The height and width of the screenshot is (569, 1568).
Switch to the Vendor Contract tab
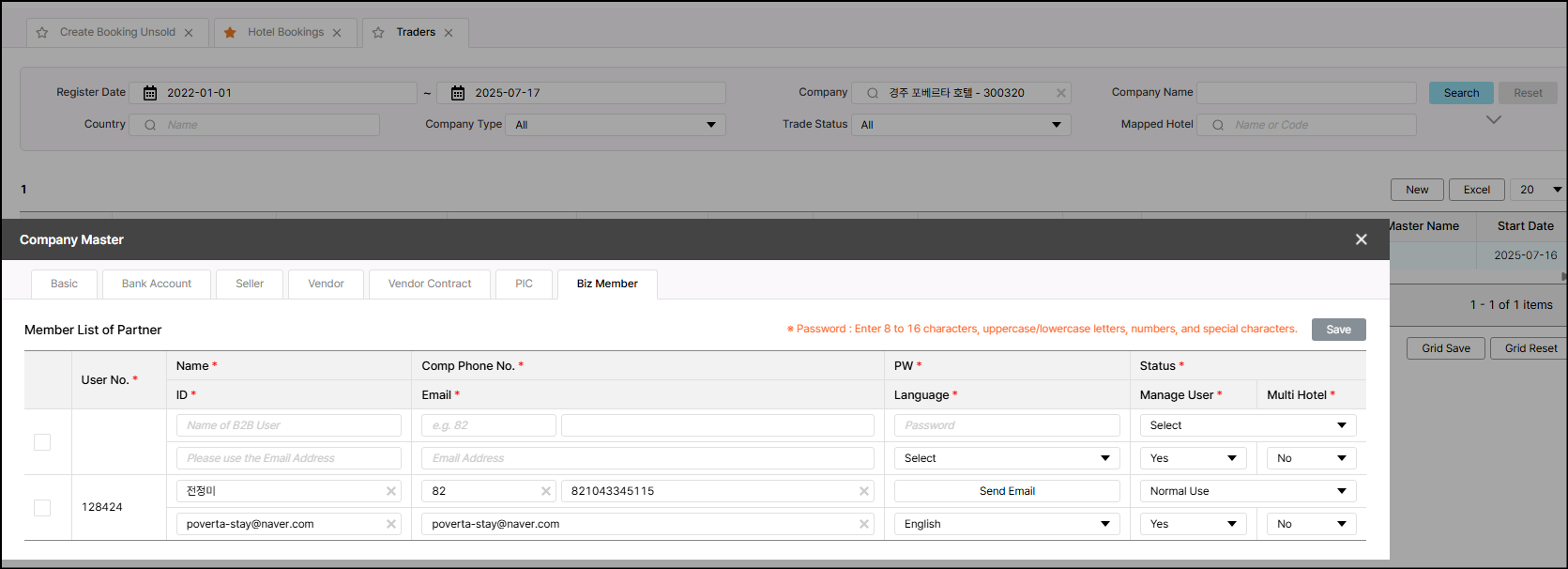pyautogui.click(x=430, y=284)
